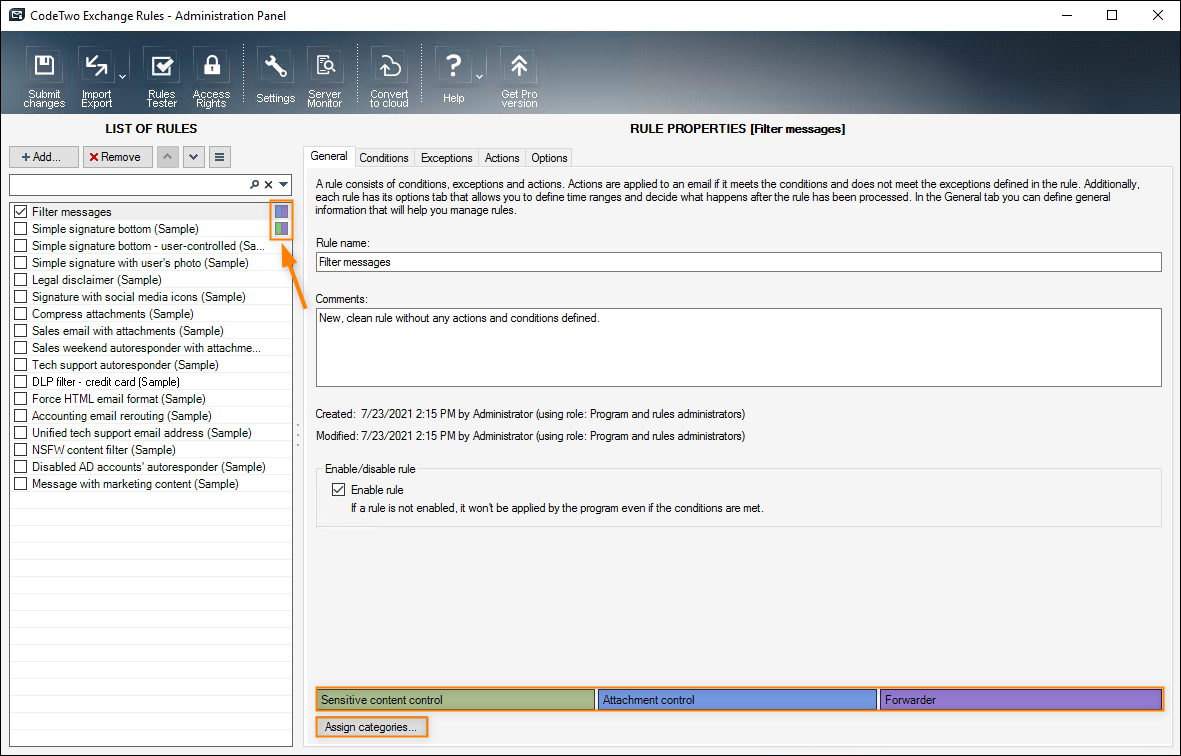1181x756 pixels.
Task: Click the Forwarder category bar
Action: pyautogui.click(x=1021, y=700)
